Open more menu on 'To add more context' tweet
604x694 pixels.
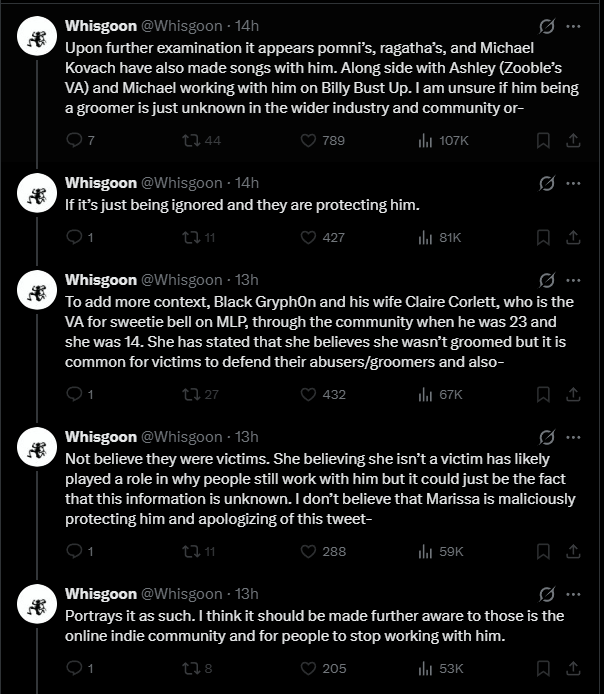click(x=573, y=279)
